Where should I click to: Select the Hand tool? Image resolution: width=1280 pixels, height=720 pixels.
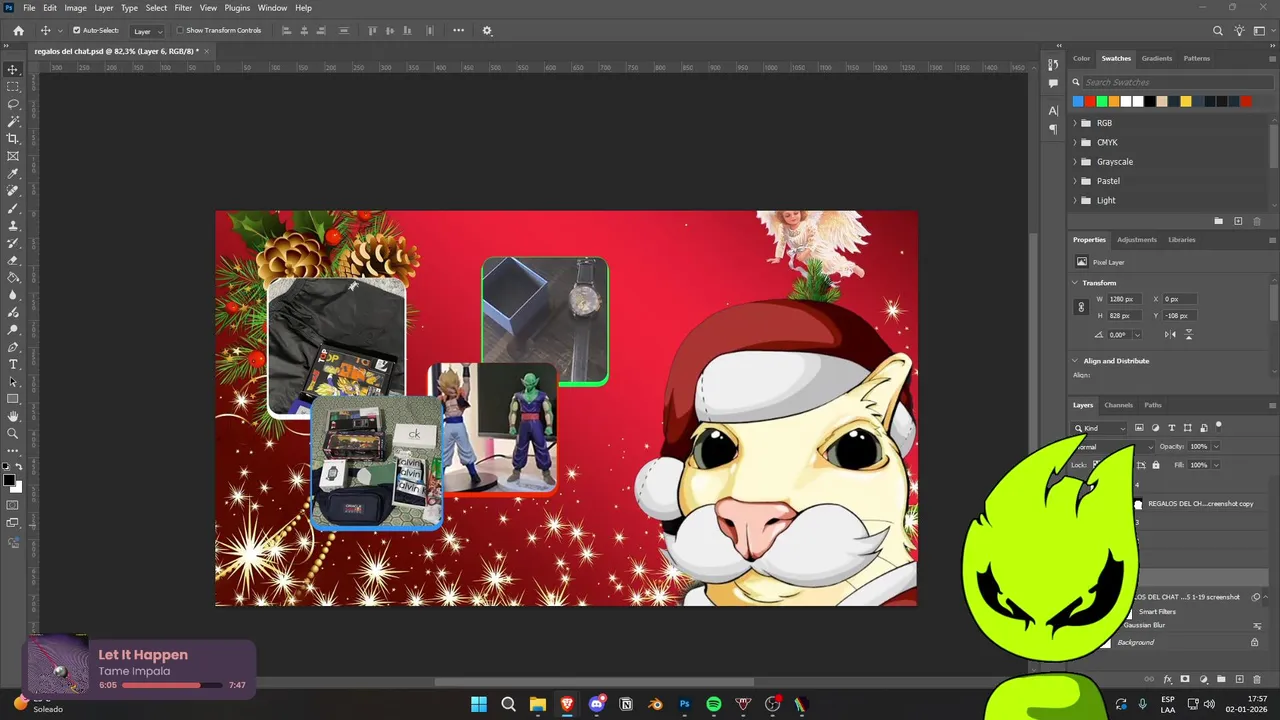(x=13, y=416)
